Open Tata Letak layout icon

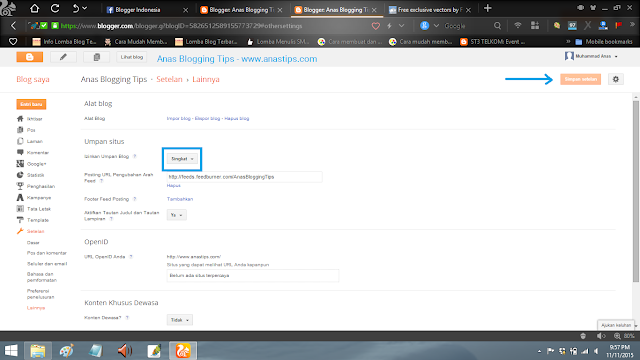[20, 209]
